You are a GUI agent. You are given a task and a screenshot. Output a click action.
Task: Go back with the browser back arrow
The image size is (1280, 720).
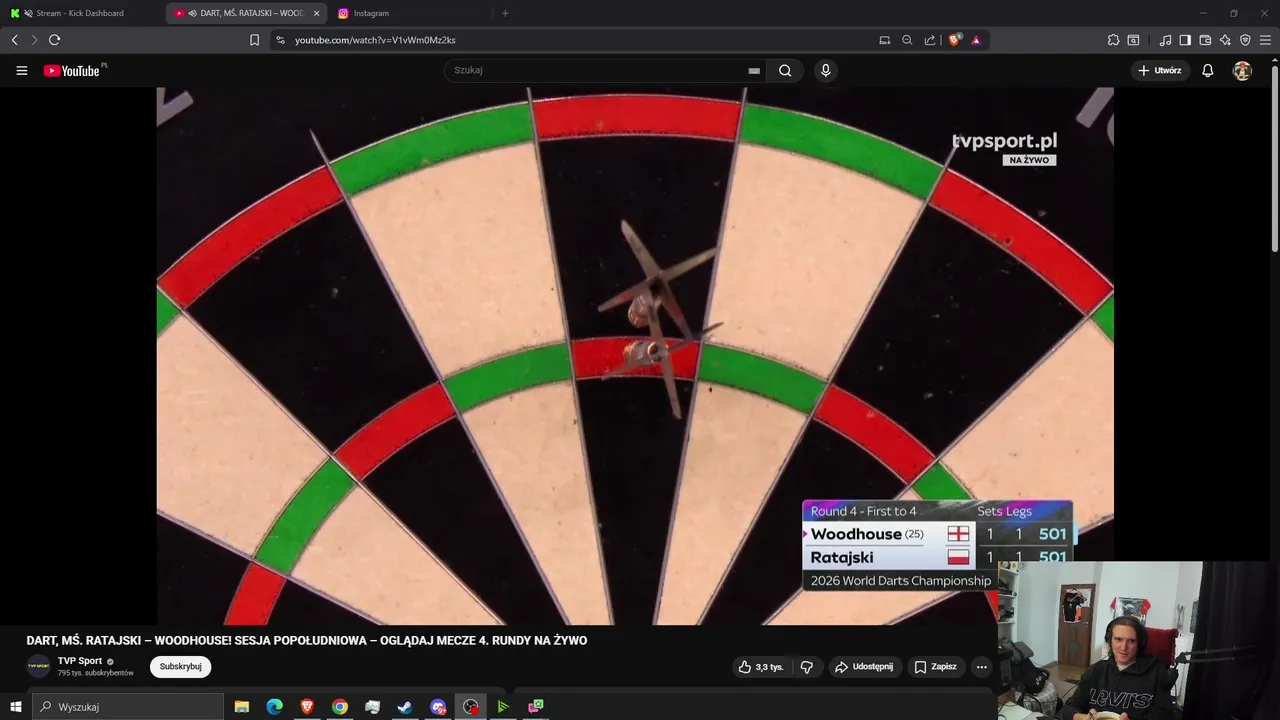14,40
